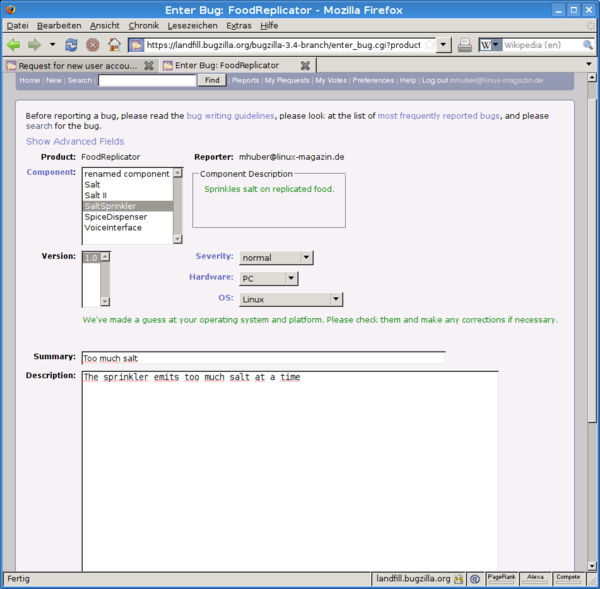Focus the address bar URL field

284,45
